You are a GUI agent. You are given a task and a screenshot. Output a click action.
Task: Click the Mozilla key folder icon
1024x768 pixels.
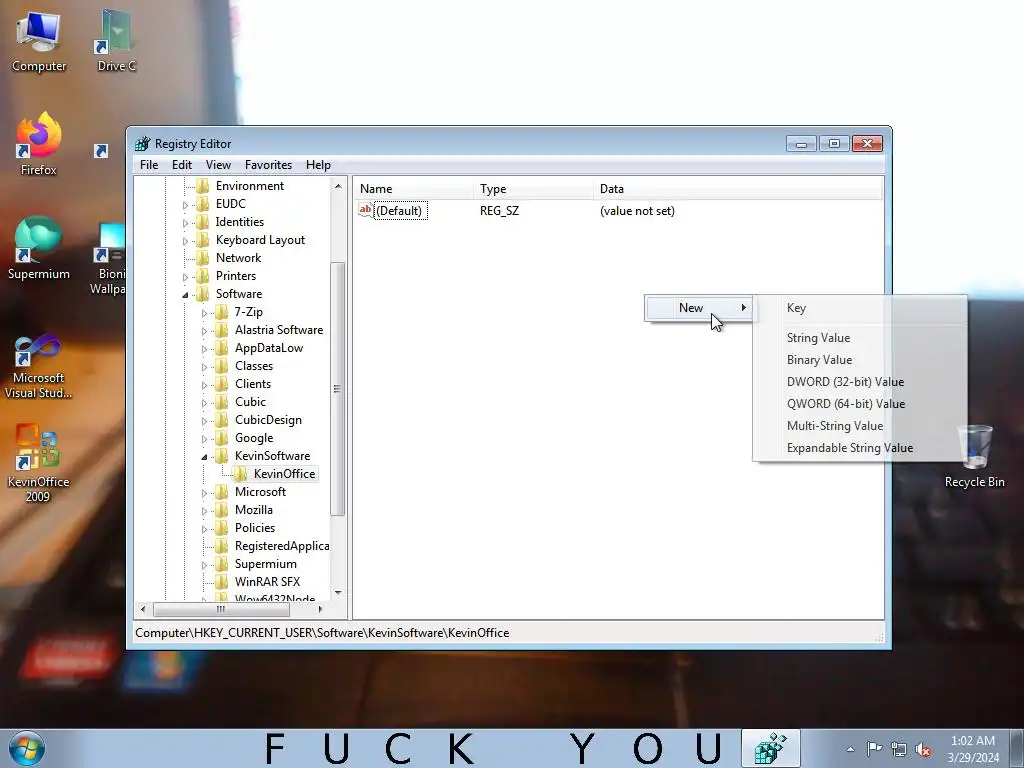pyautogui.click(x=222, y=509)
